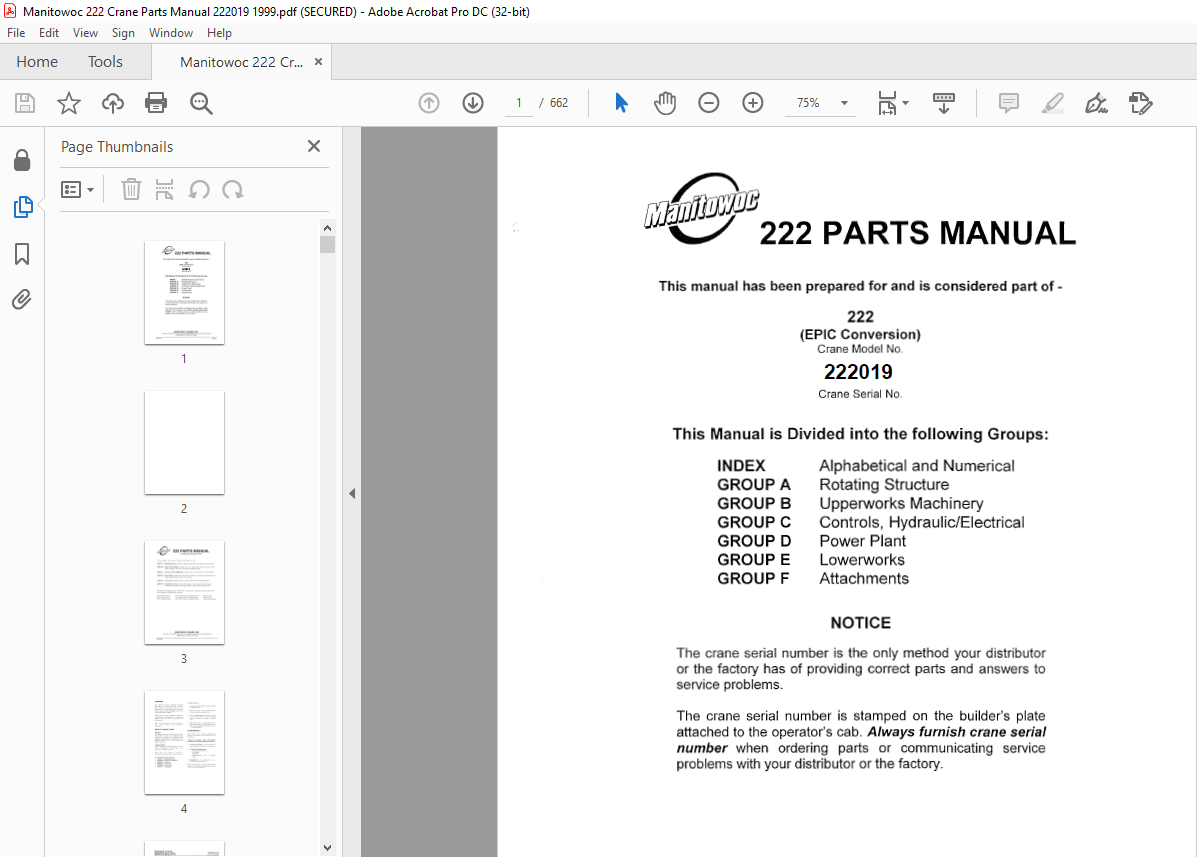Zoom in with the plus icon
1197x857 pixels.
coord(753,103)
